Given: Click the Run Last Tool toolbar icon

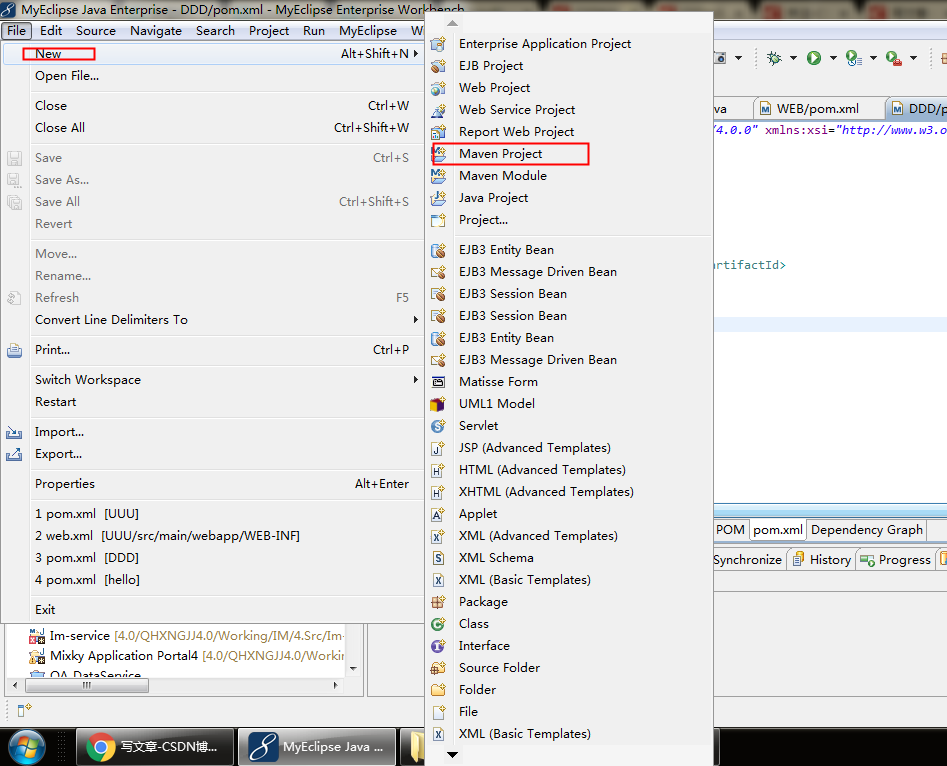Looking at the screenshot, I should tap(893, 58).
